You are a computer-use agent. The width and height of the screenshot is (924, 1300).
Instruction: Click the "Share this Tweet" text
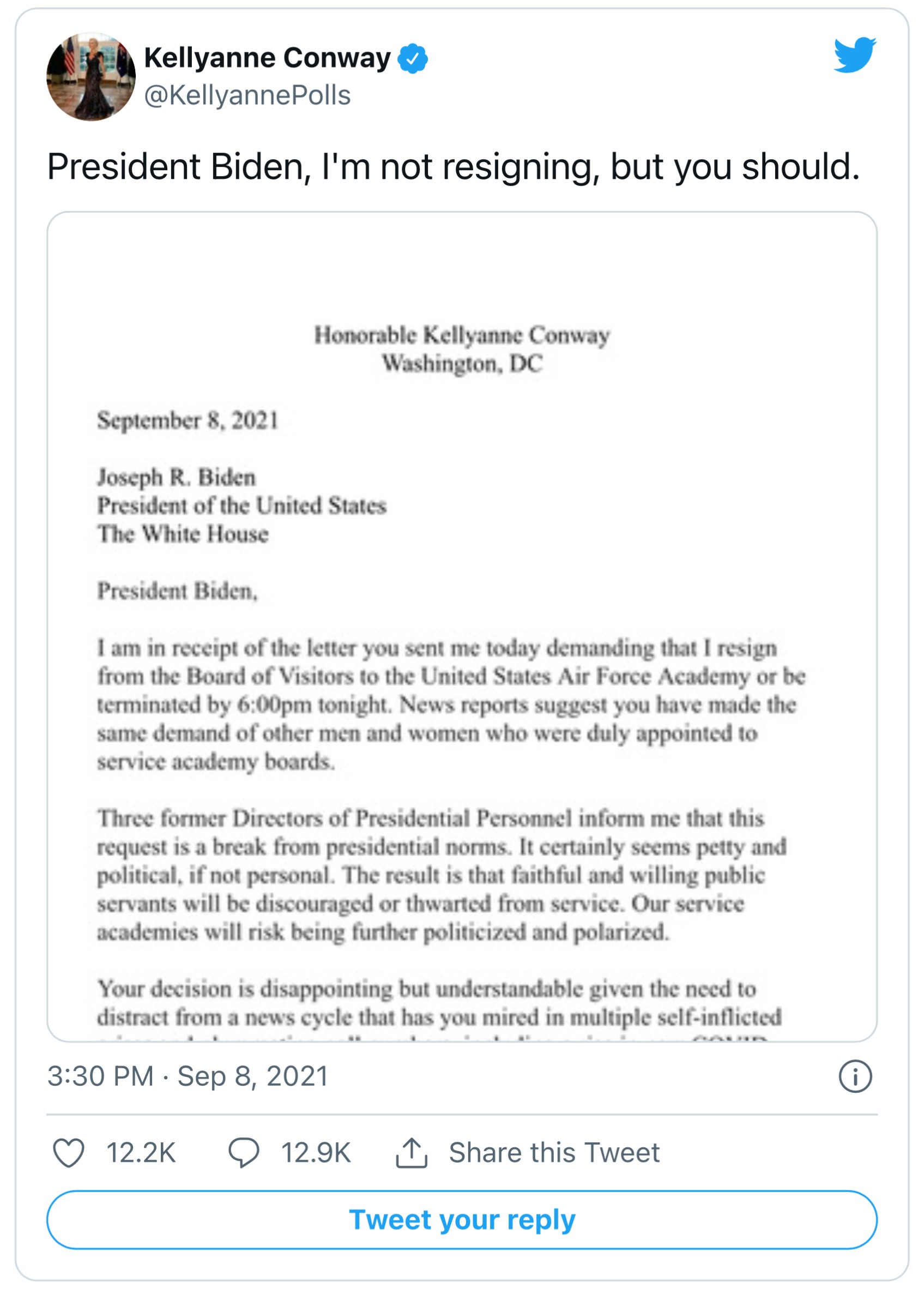click(x=554, y=1153)
